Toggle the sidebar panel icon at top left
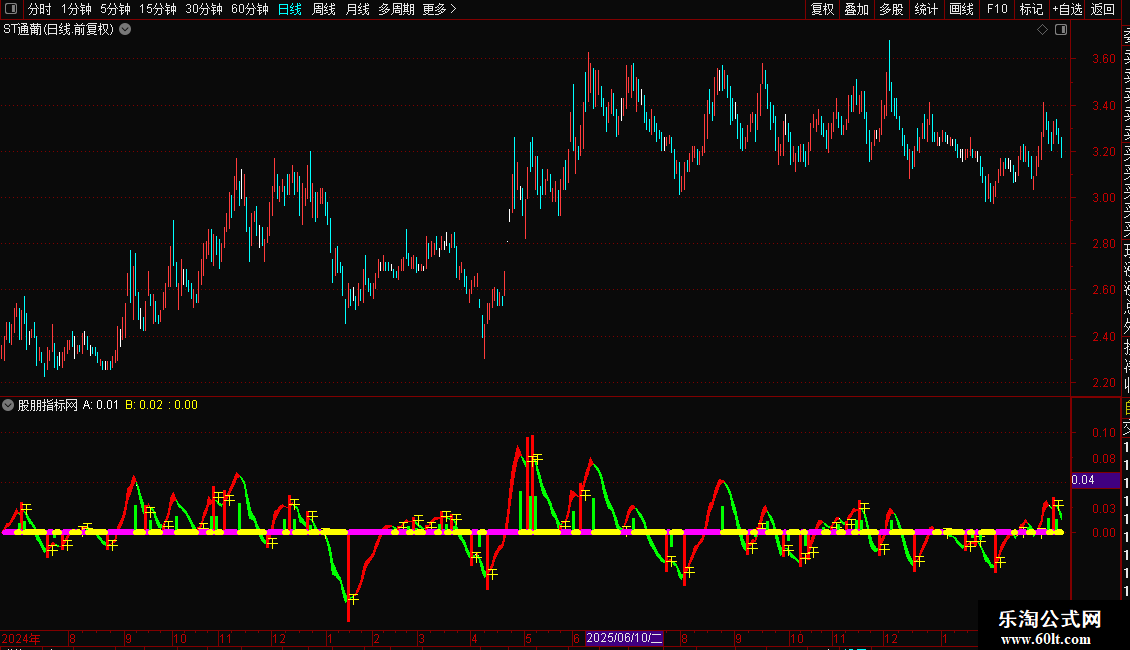 [x=11, y=9]
